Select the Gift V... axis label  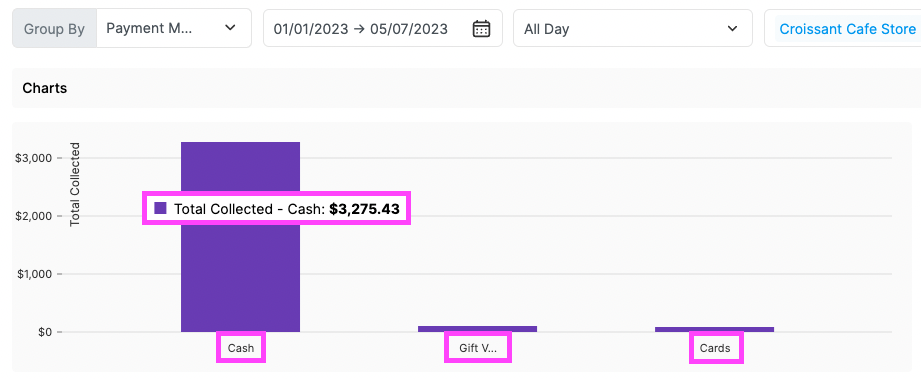[x=478, y=348]
